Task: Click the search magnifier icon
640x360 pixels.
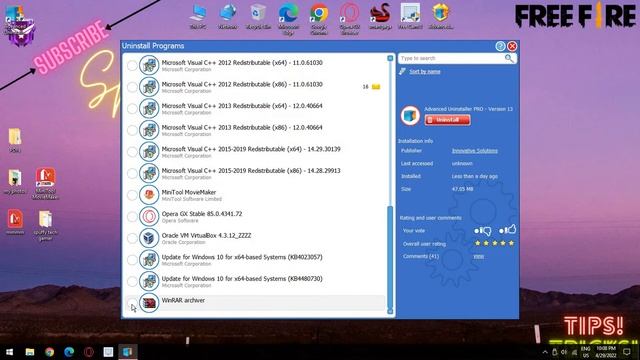Action: 509,58
